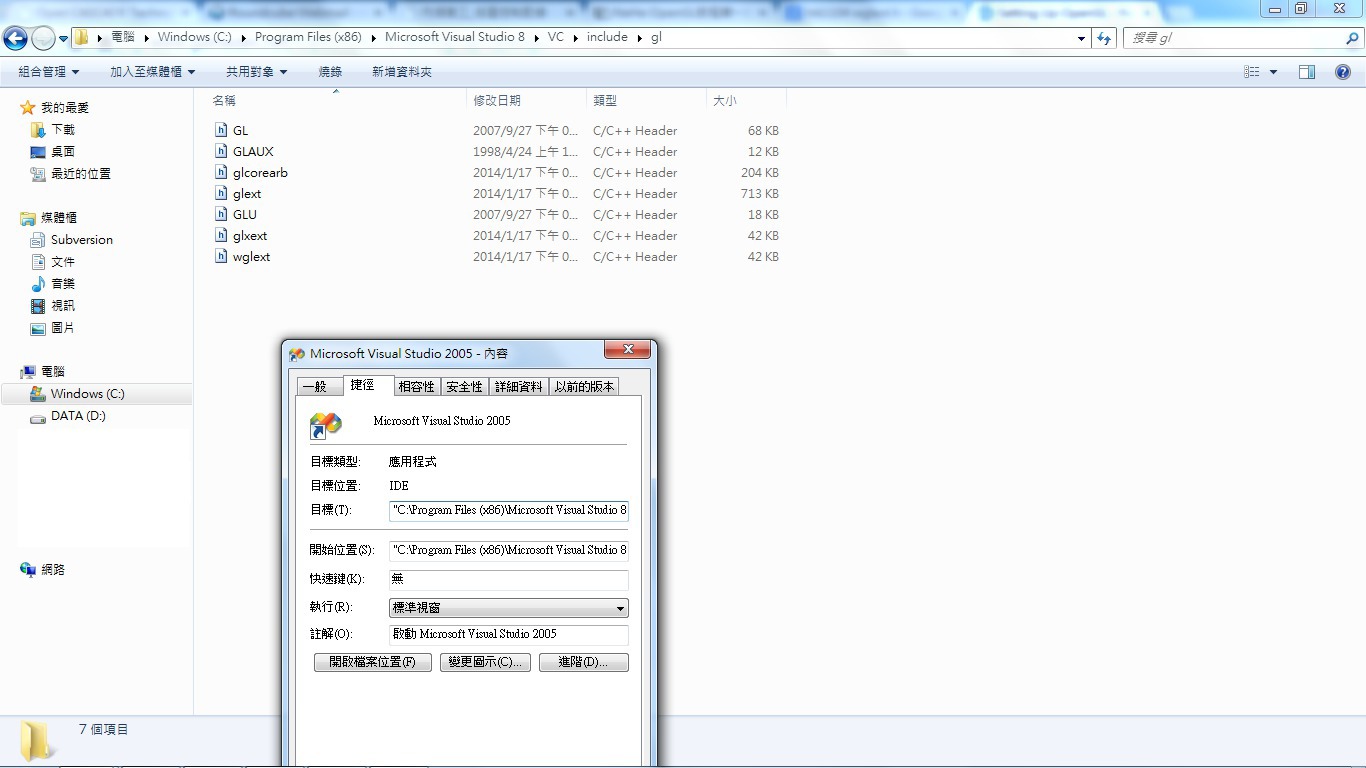Click the VC breadcrumb in address bar
Screen dimensions: 1366x768
[556, 38]
